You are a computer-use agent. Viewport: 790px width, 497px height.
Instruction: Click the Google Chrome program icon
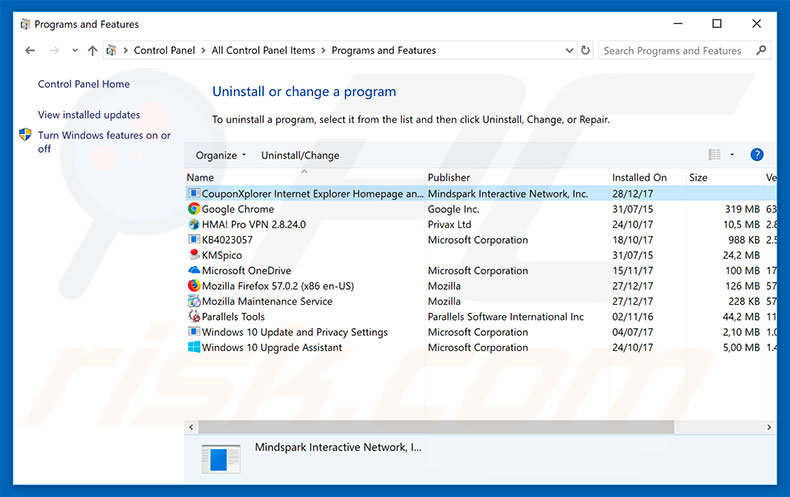tap(193, 209)
